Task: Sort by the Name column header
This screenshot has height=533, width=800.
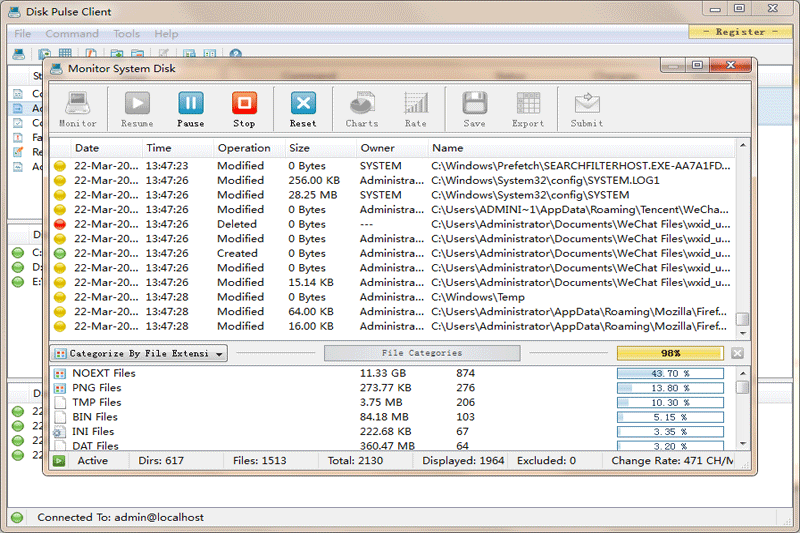Action: point(581,148)
